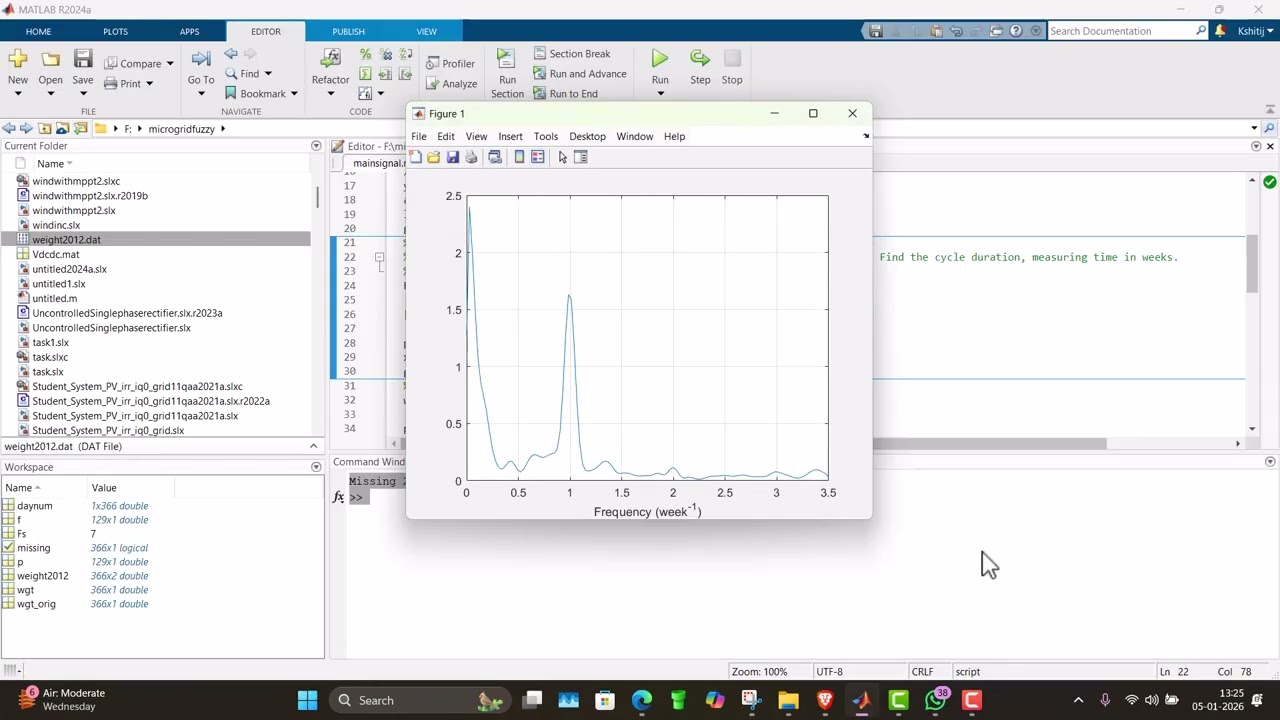Click the Save disk icon in ribbon
The image size is (1280, 720).
tap(83, 60)
